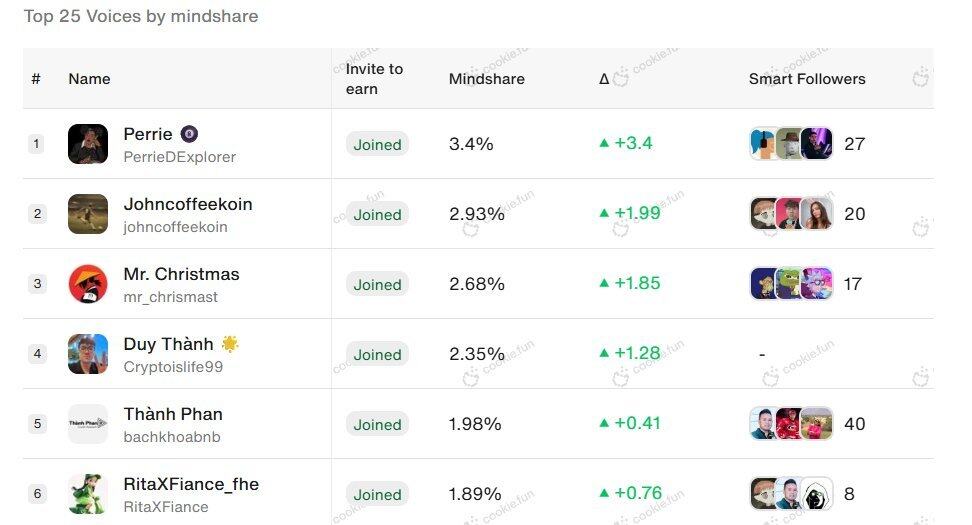Open Johncoffeekoin's avatar image
The width and height of the screenshot is (972, 525).
[x=87, y=214]
